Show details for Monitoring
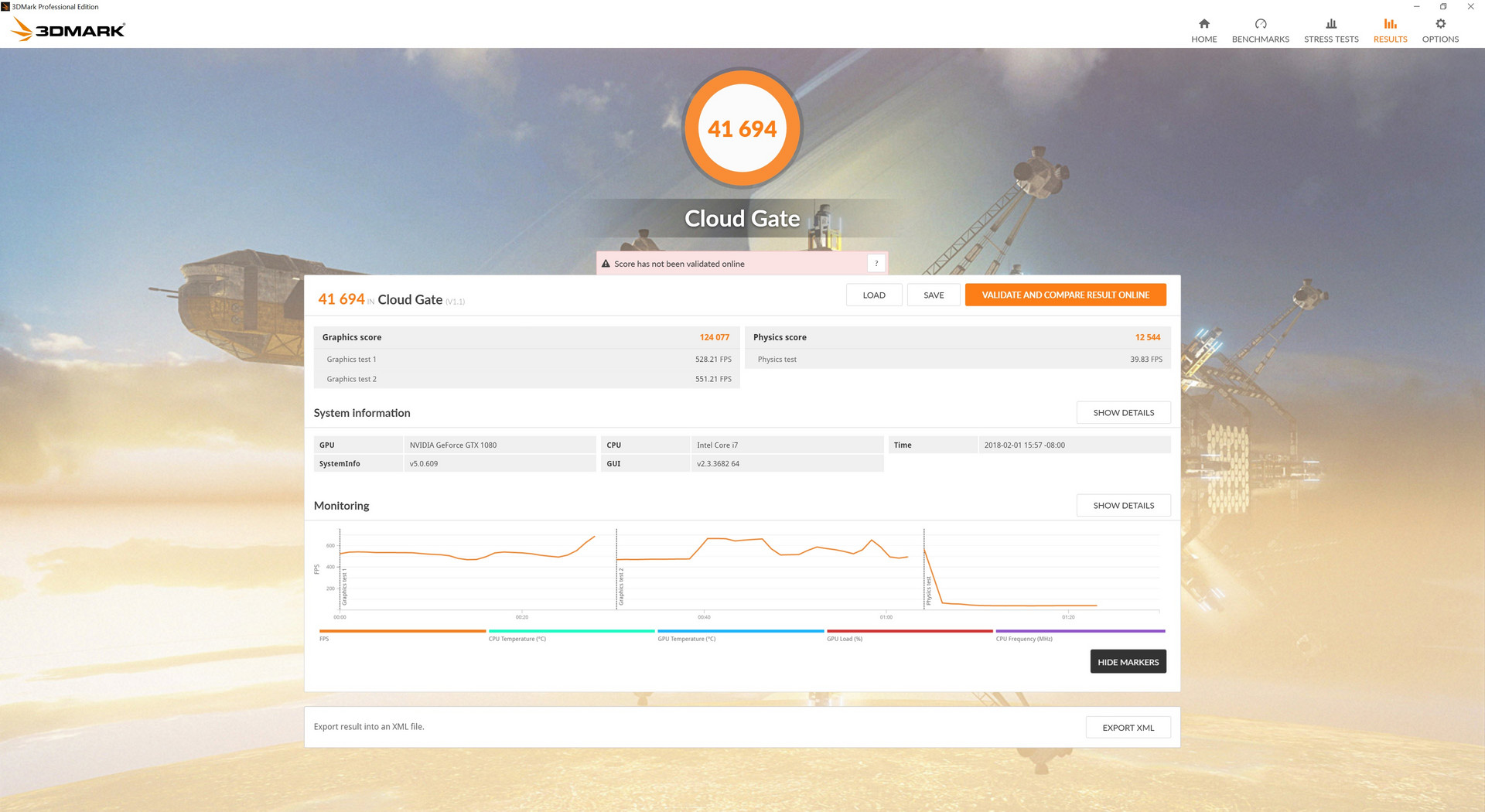This screenshot has height=812, width=1485. point(1123,506)
